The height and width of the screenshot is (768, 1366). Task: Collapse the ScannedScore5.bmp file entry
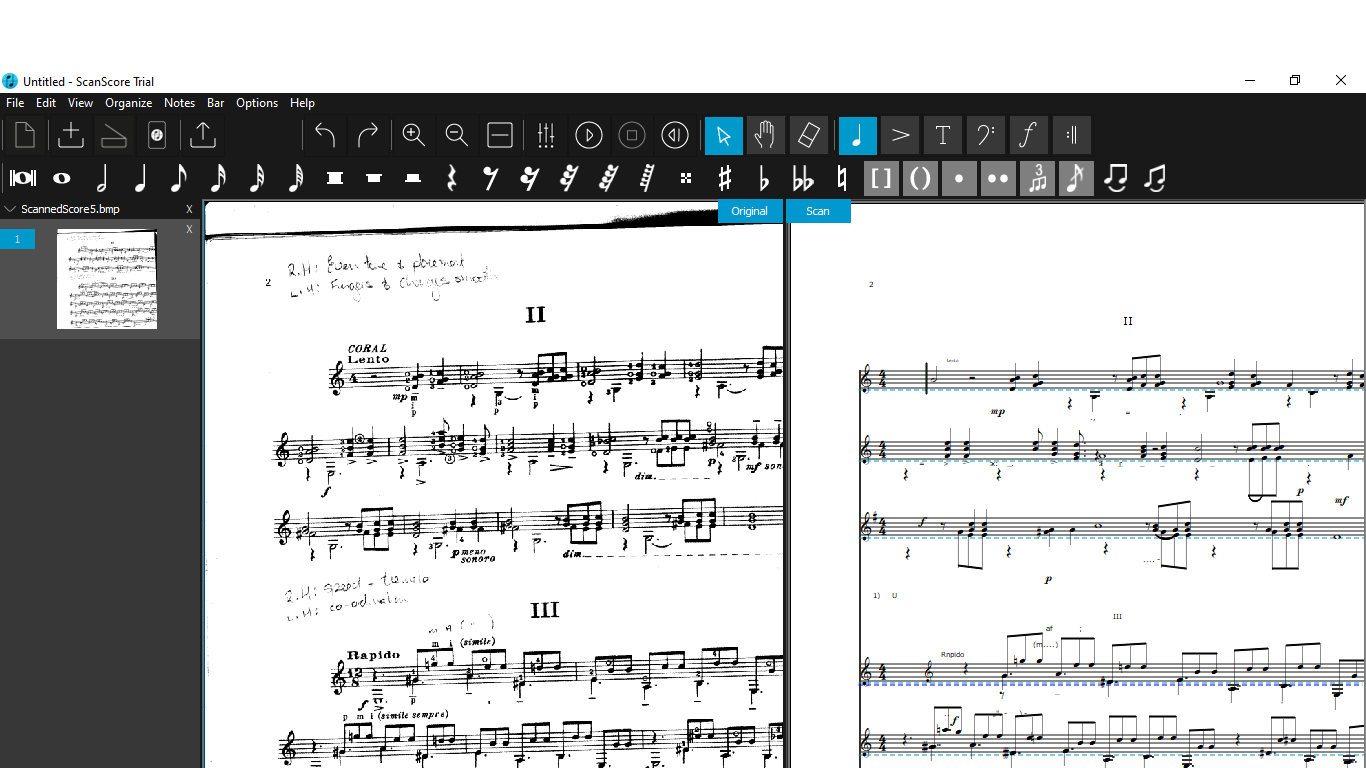tap(11, 209)
